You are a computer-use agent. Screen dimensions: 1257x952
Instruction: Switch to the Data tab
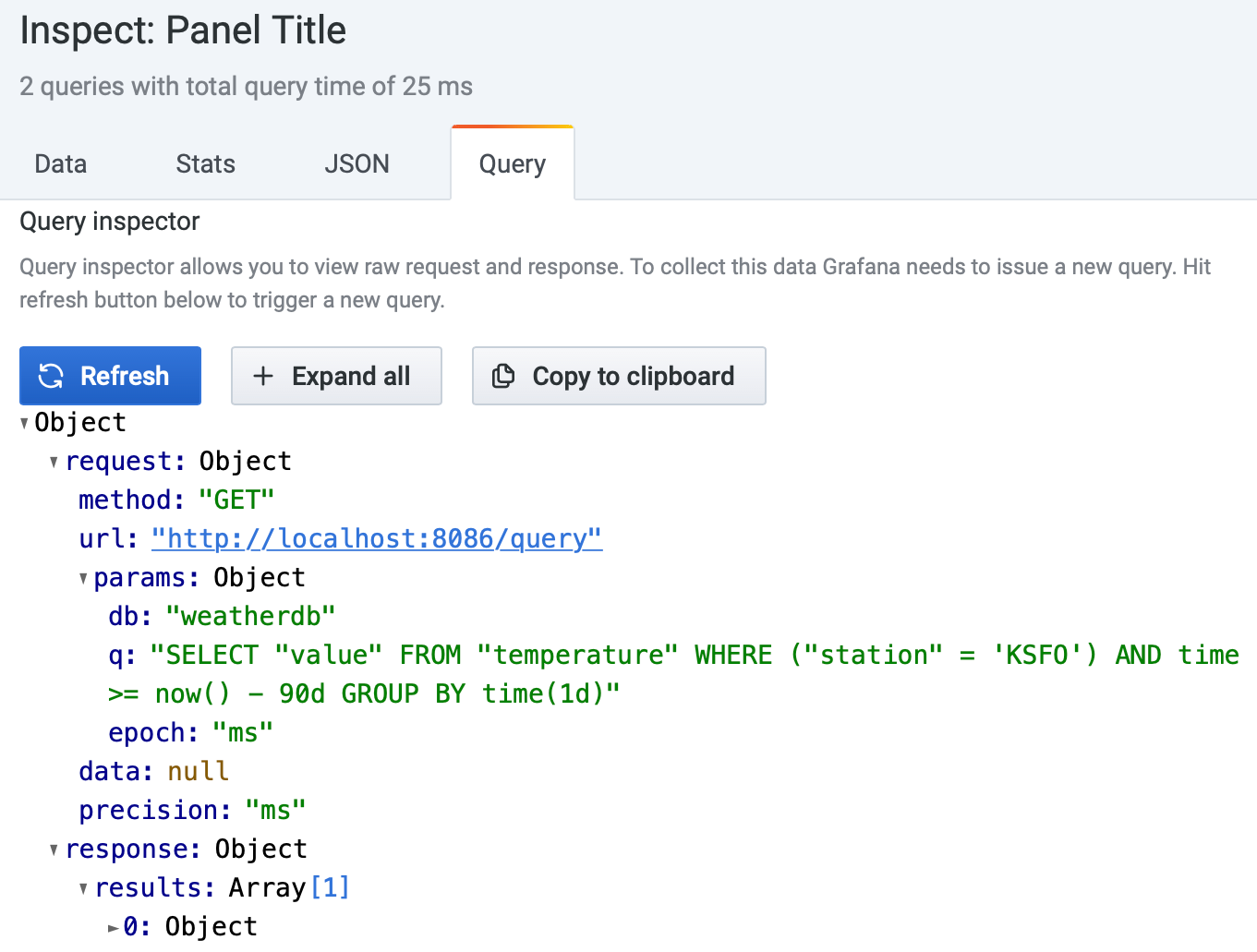click(x=61, y=164)
